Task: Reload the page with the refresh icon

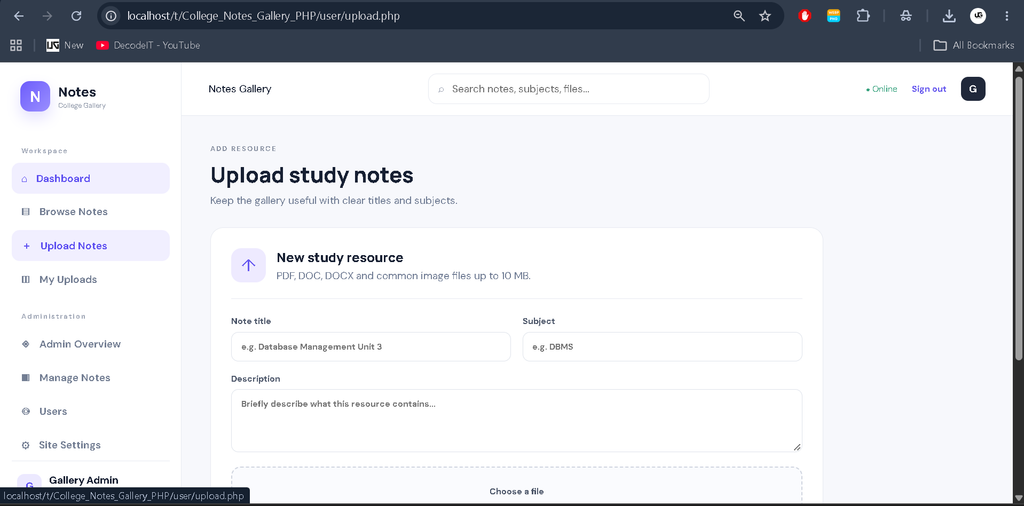Action: pyautogui.click(x=76, y=16)
